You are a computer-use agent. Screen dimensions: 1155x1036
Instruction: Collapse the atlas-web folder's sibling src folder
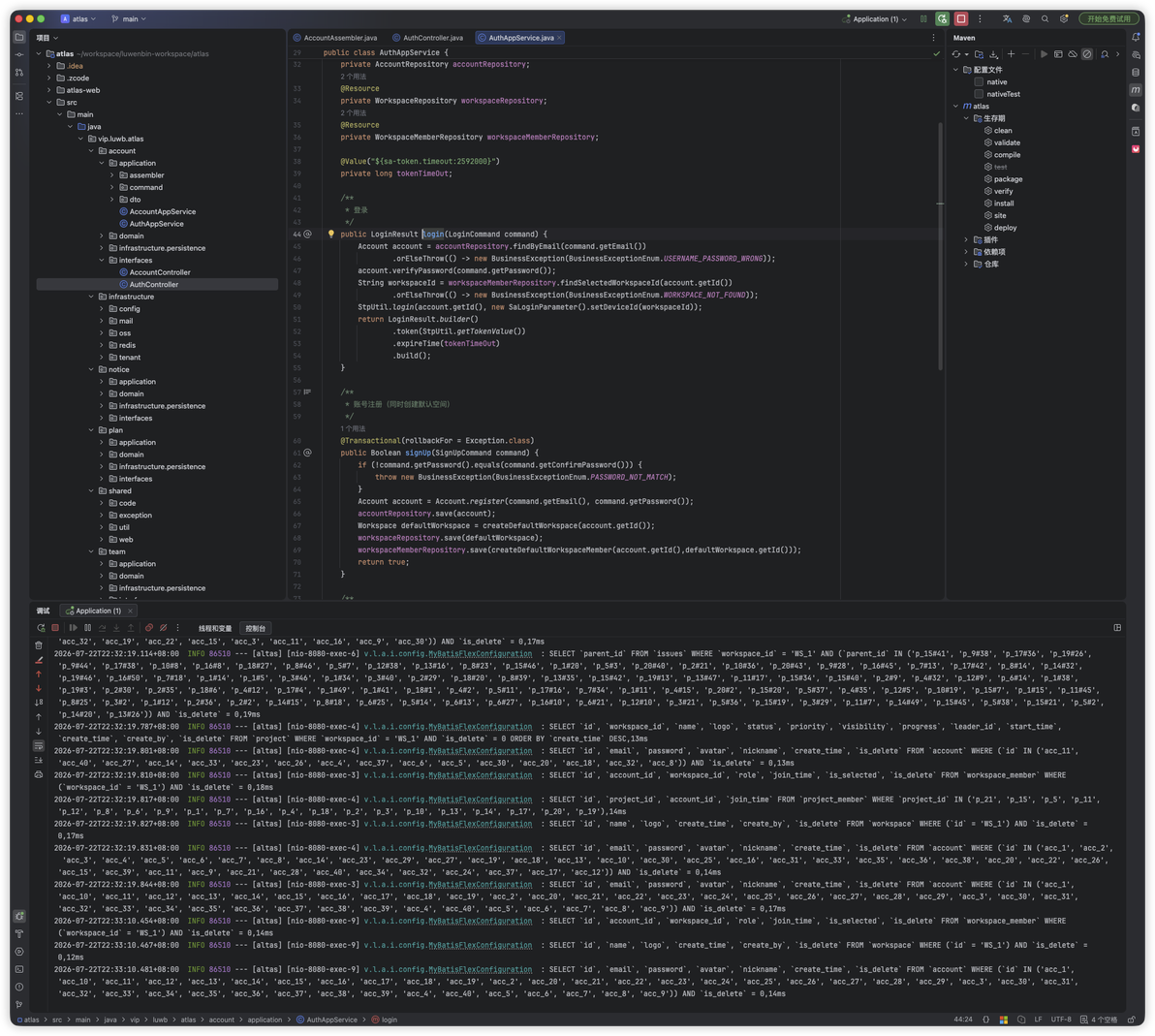[x=49, y=103]
